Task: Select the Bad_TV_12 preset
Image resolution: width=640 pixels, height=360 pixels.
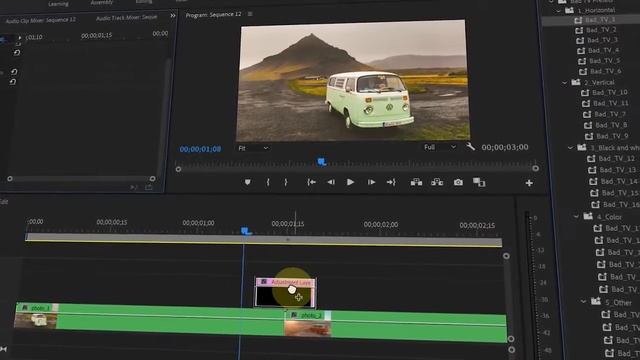Action: [617, 158]
